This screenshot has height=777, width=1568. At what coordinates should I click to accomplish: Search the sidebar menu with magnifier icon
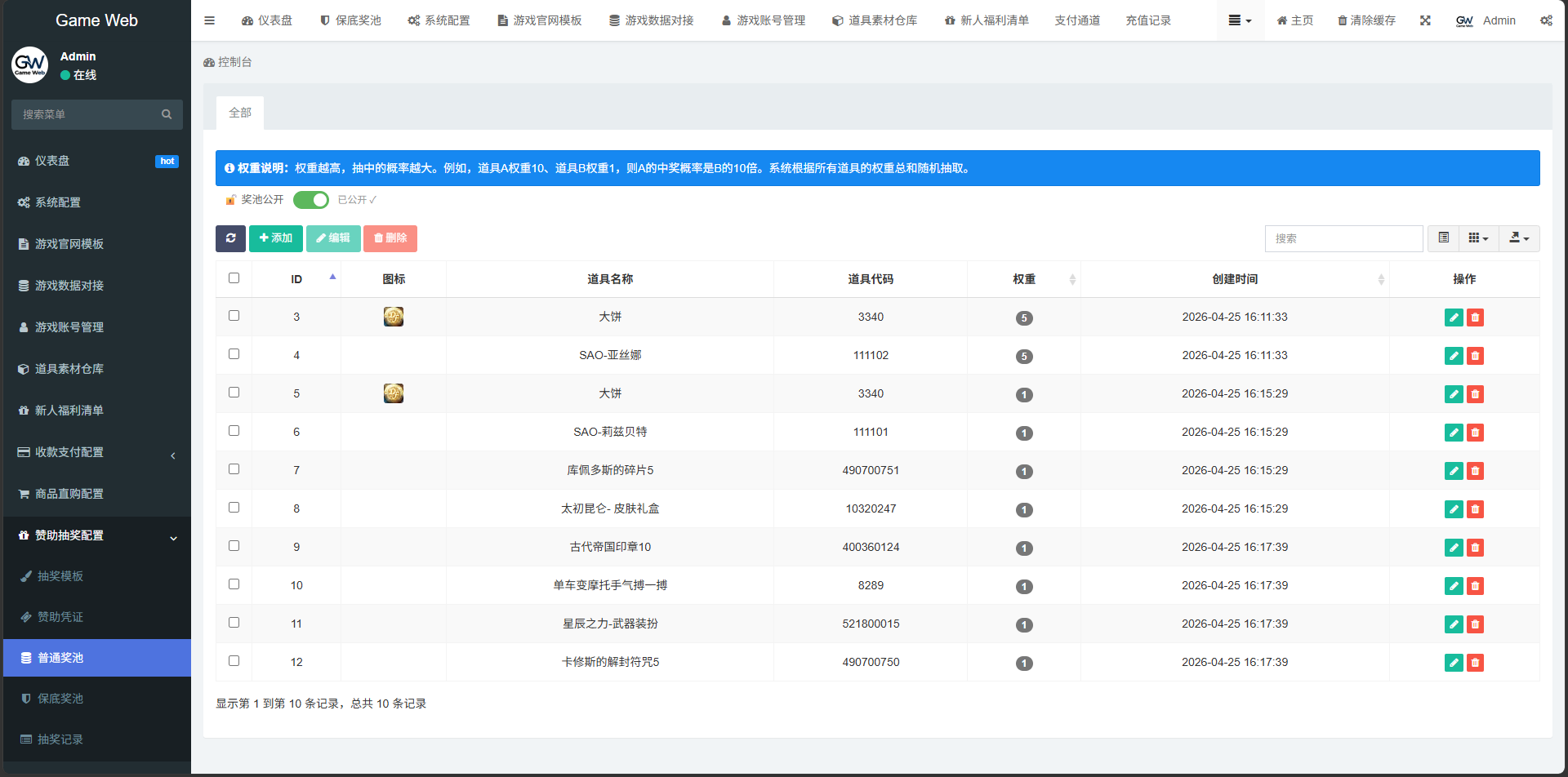tap(167, 114)
